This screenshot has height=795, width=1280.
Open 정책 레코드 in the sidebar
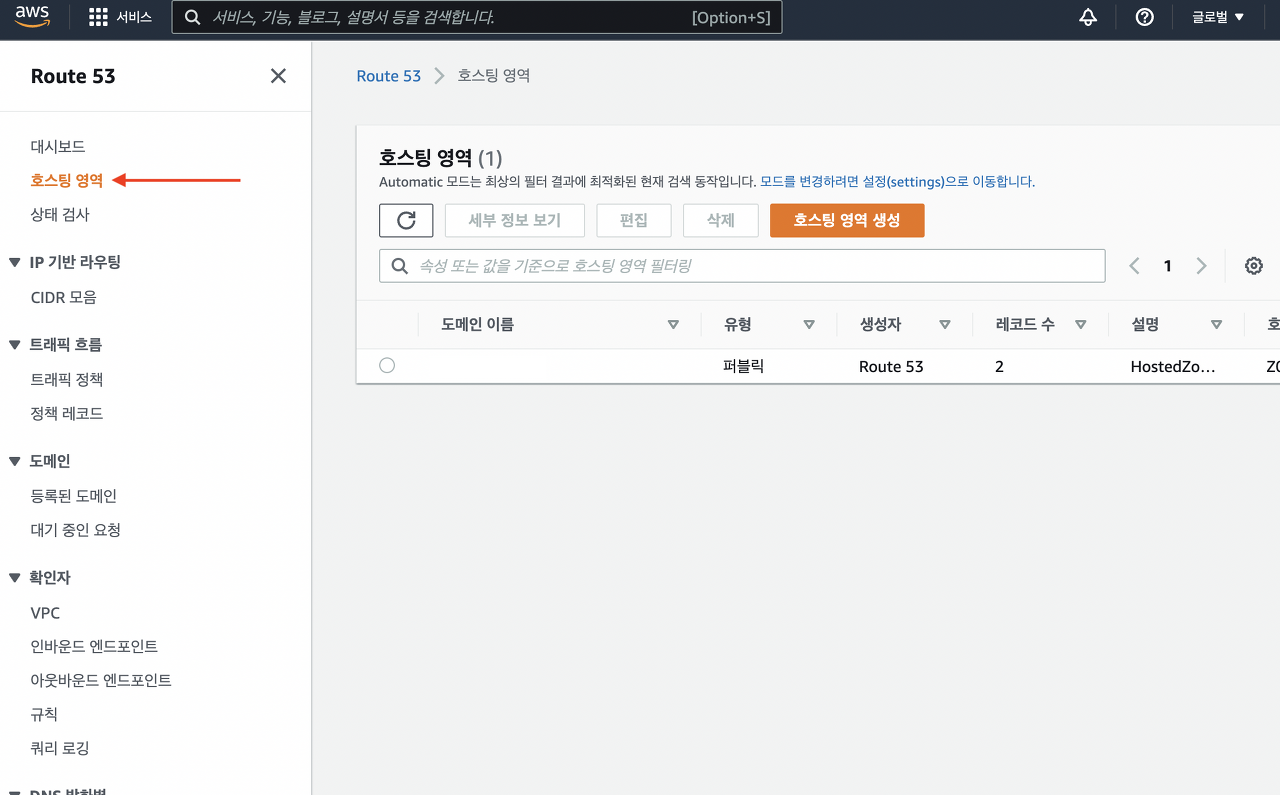[67, 413]
